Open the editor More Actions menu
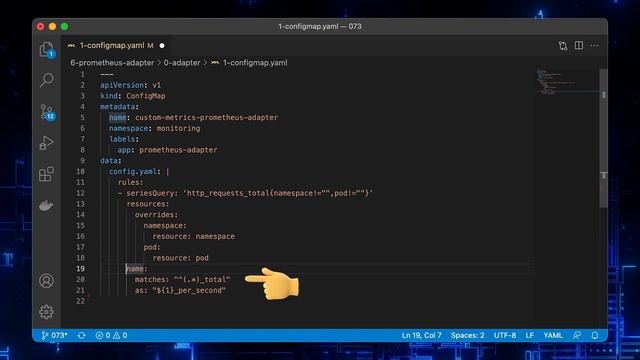640x360 pixels. [x=594, y=45]
